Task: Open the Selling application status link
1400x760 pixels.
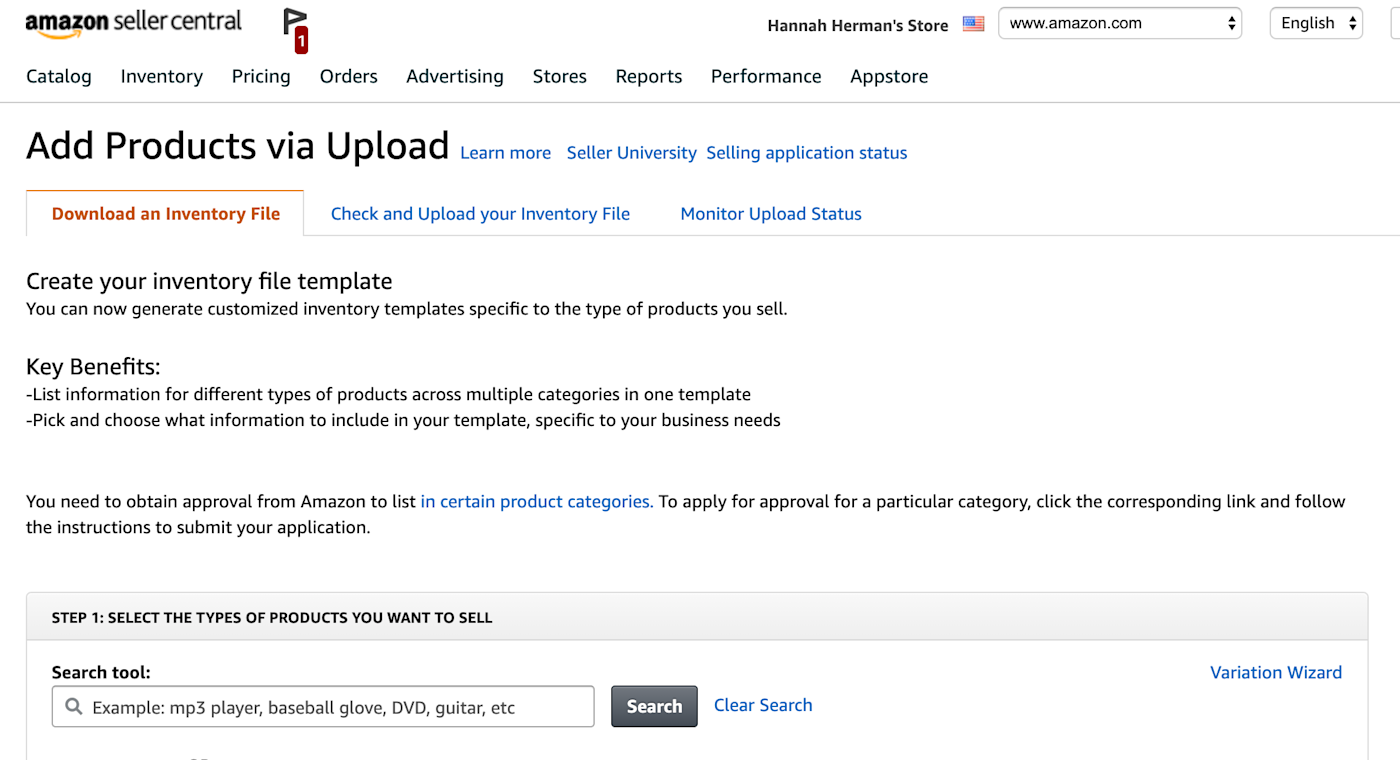Action: point(807,153)
